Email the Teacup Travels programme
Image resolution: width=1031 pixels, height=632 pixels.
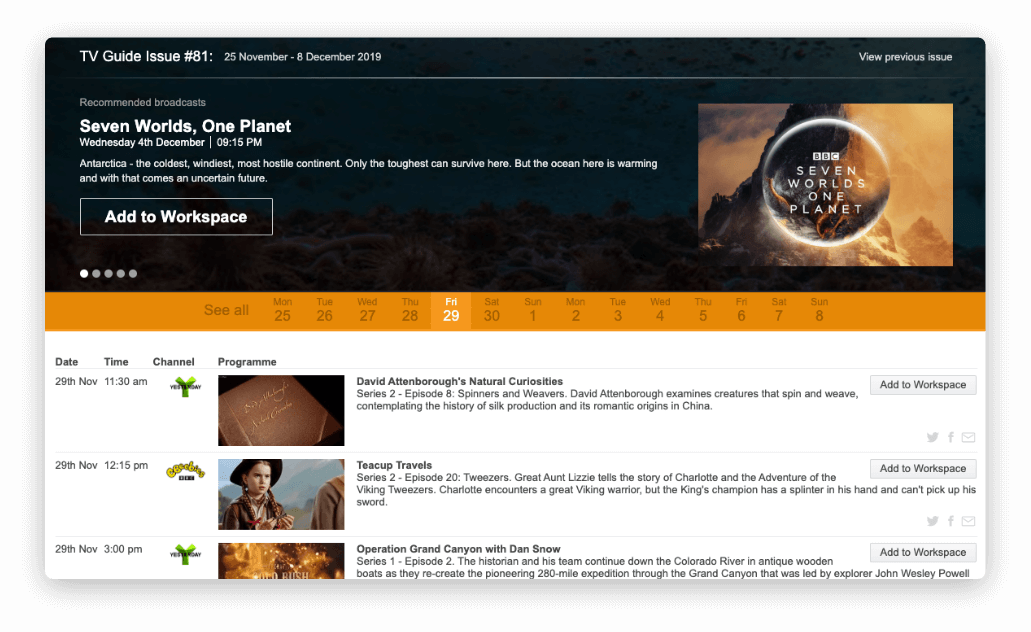point(969,522)
